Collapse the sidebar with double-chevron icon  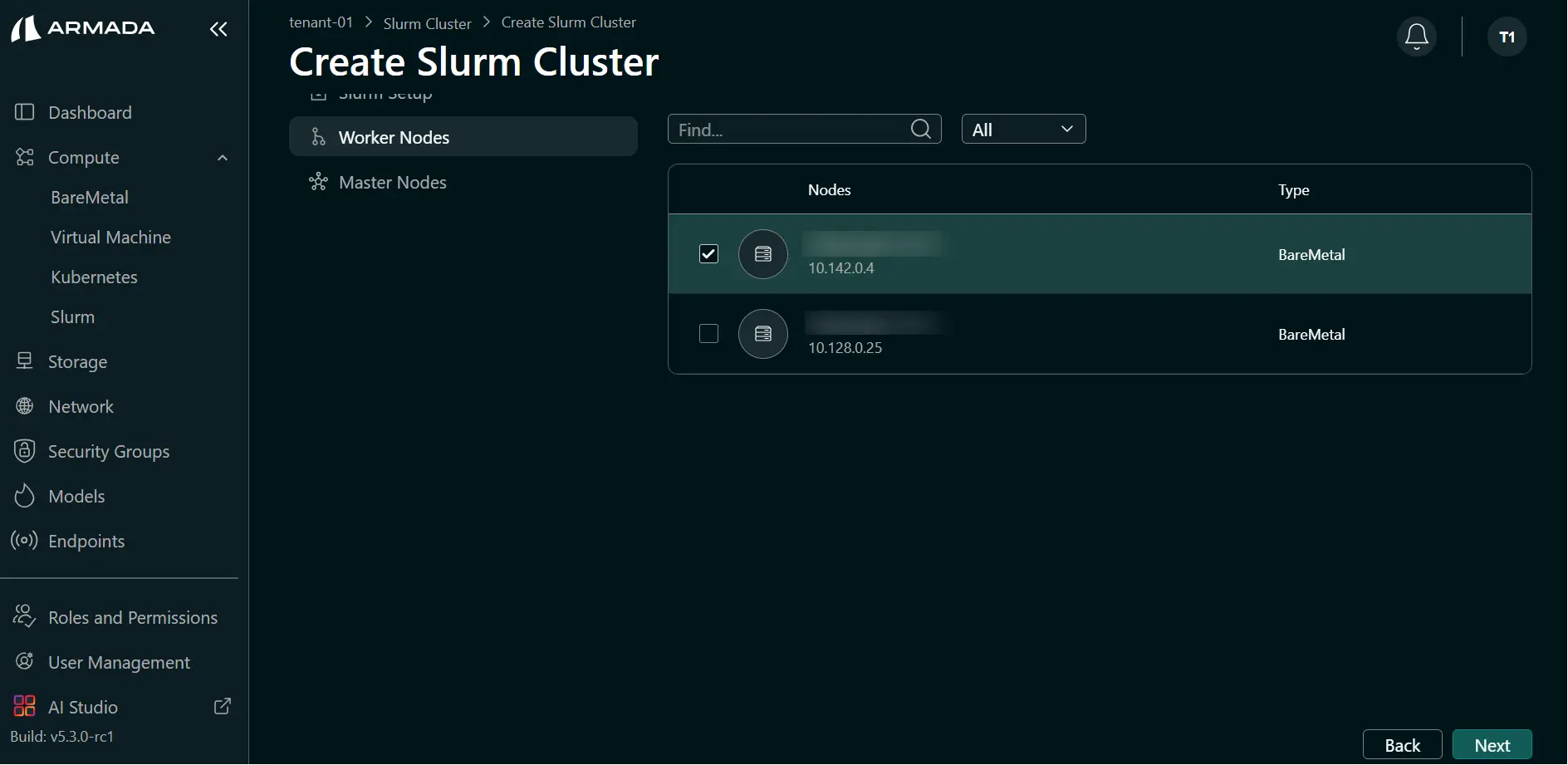tap(218, 30)
